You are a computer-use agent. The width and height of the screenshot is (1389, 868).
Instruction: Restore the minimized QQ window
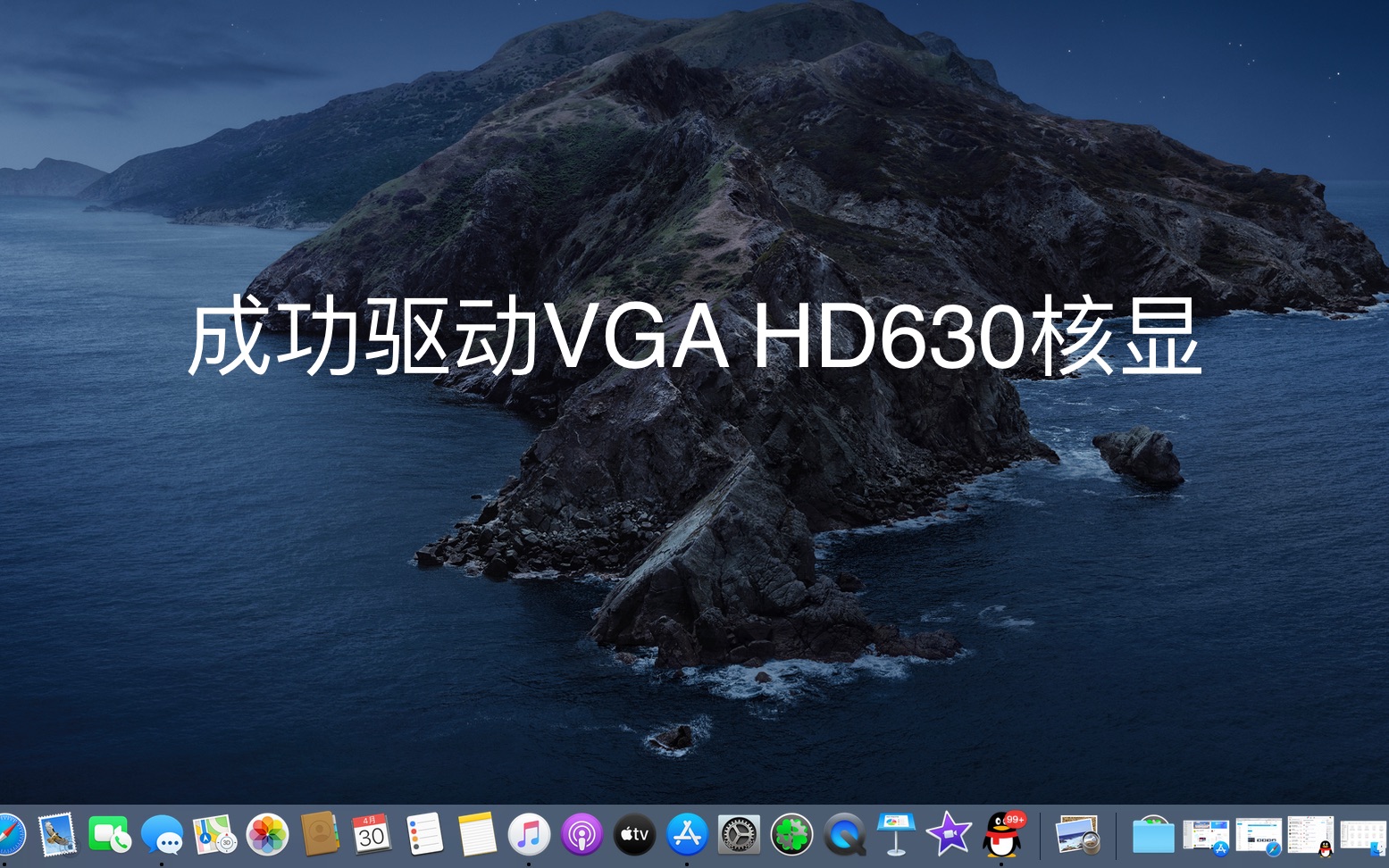(1310, 837)
